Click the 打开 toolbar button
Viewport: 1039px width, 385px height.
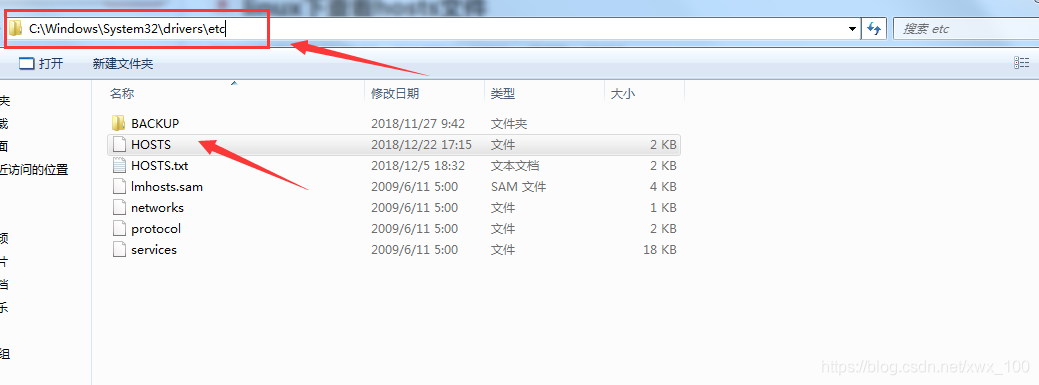pyautogui.click(x=41, y=64)
